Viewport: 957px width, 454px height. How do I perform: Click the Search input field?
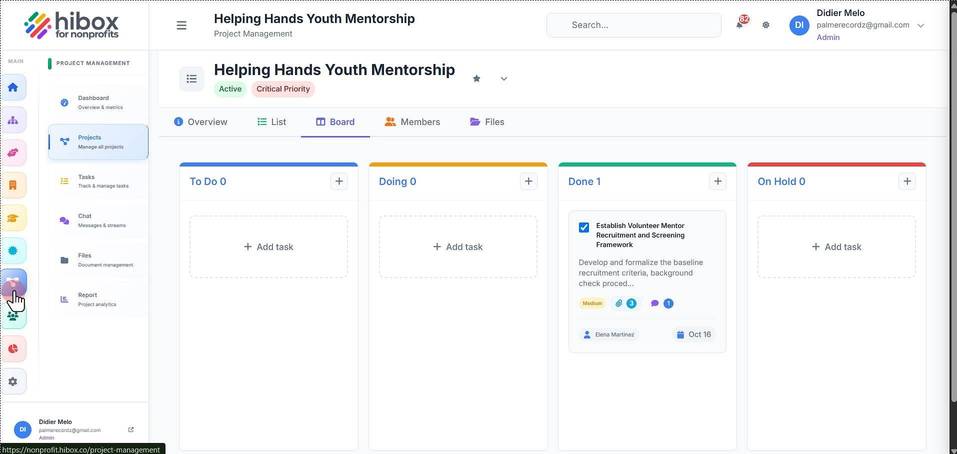pos(634,25)
